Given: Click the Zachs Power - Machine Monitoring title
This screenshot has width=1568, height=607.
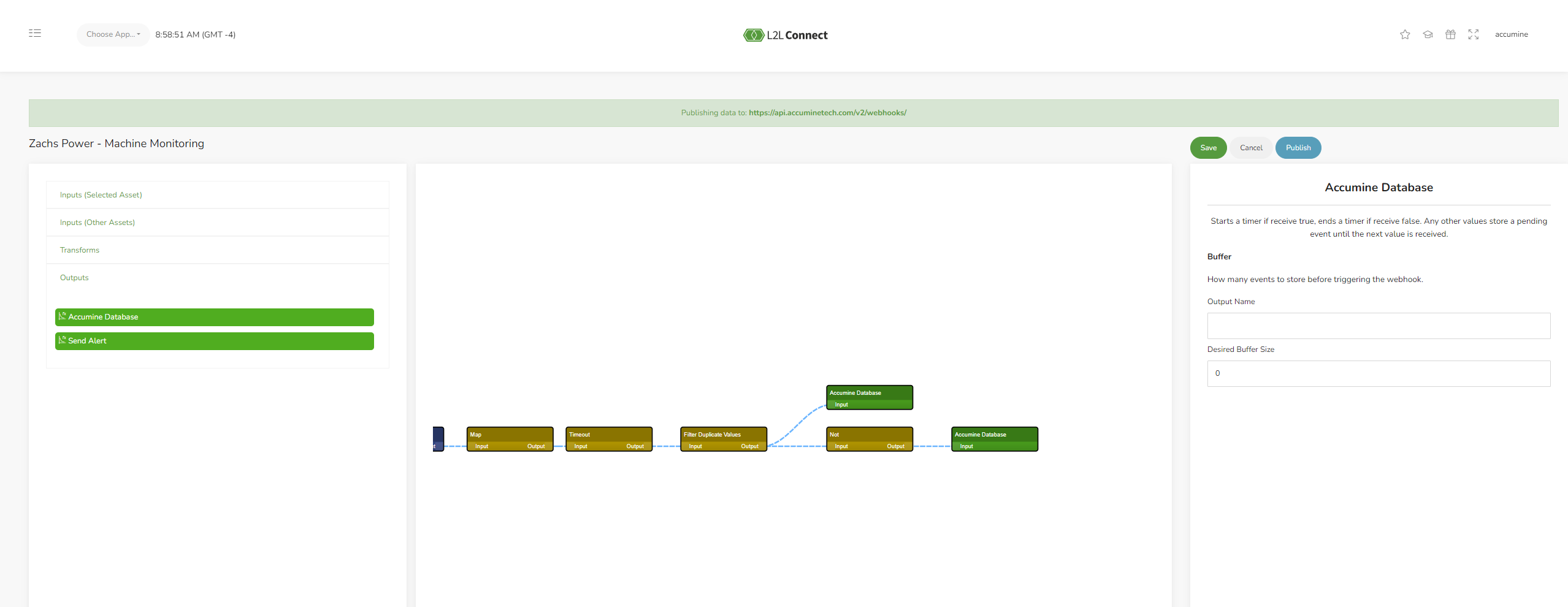Looking at the screenshot, I should 117,143.
